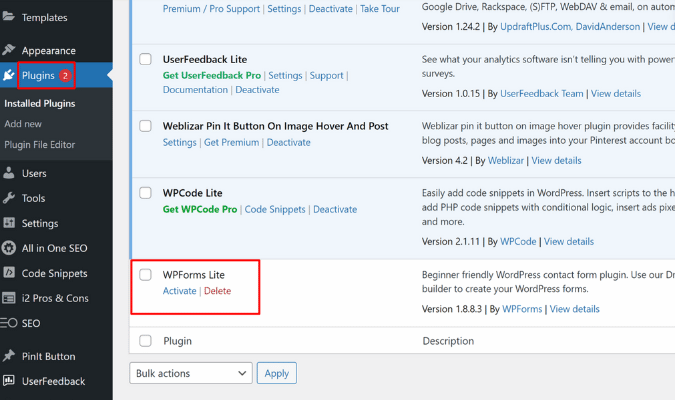
Task: Click the Templates folder icon in sidebar
Action: coord(8,16)
